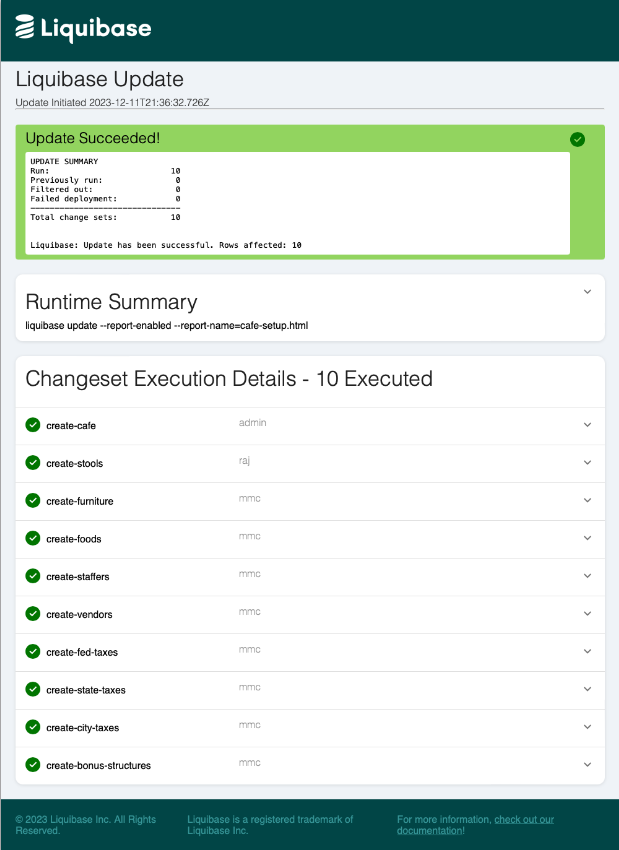Click the Liquibase logo in the header
This screenshot has height=850, width=619.
tap(83, 28)
